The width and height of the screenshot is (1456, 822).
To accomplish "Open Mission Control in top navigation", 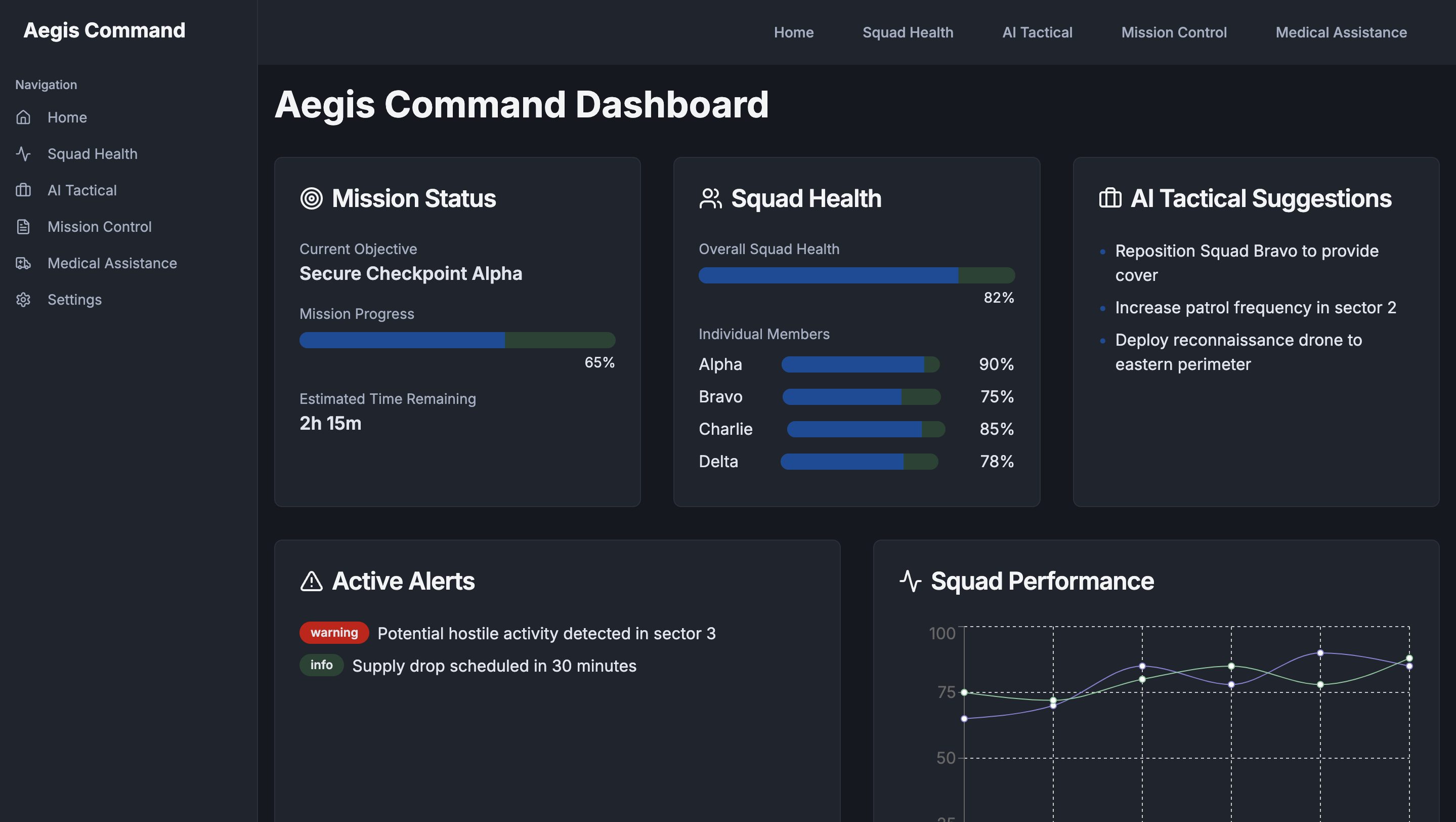I will (x=1173, y=32).
